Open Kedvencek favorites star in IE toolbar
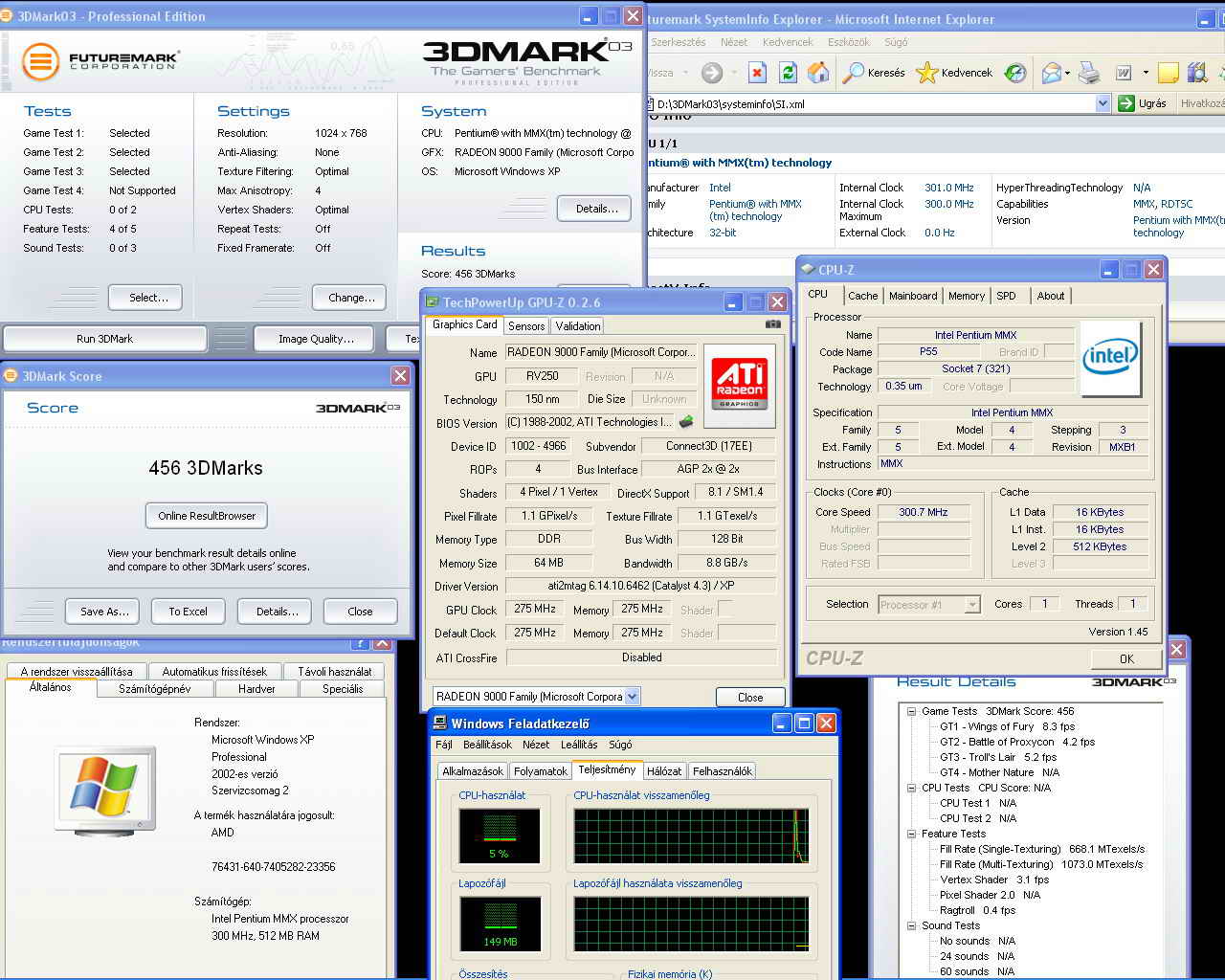This screenshot has width=1225, height=980. pos(954,73)
